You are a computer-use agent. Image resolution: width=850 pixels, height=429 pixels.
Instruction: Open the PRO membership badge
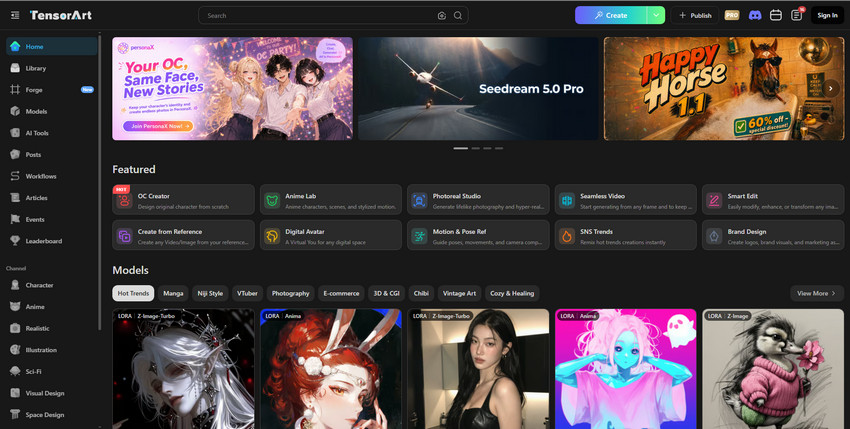pos(732,15)
